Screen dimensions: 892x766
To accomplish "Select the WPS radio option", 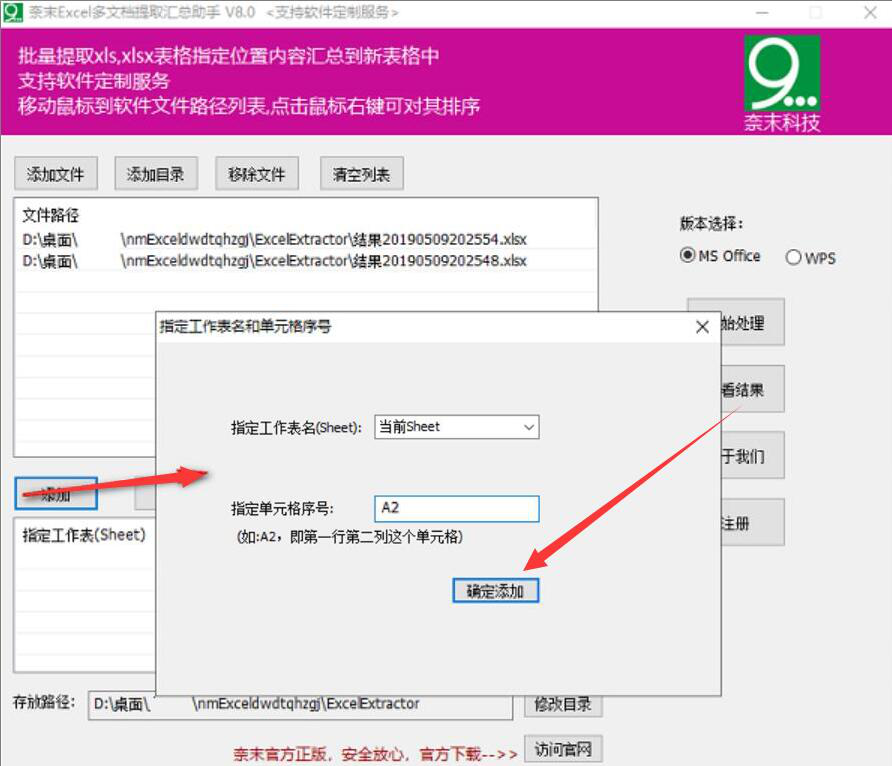I will coord(810,258).
